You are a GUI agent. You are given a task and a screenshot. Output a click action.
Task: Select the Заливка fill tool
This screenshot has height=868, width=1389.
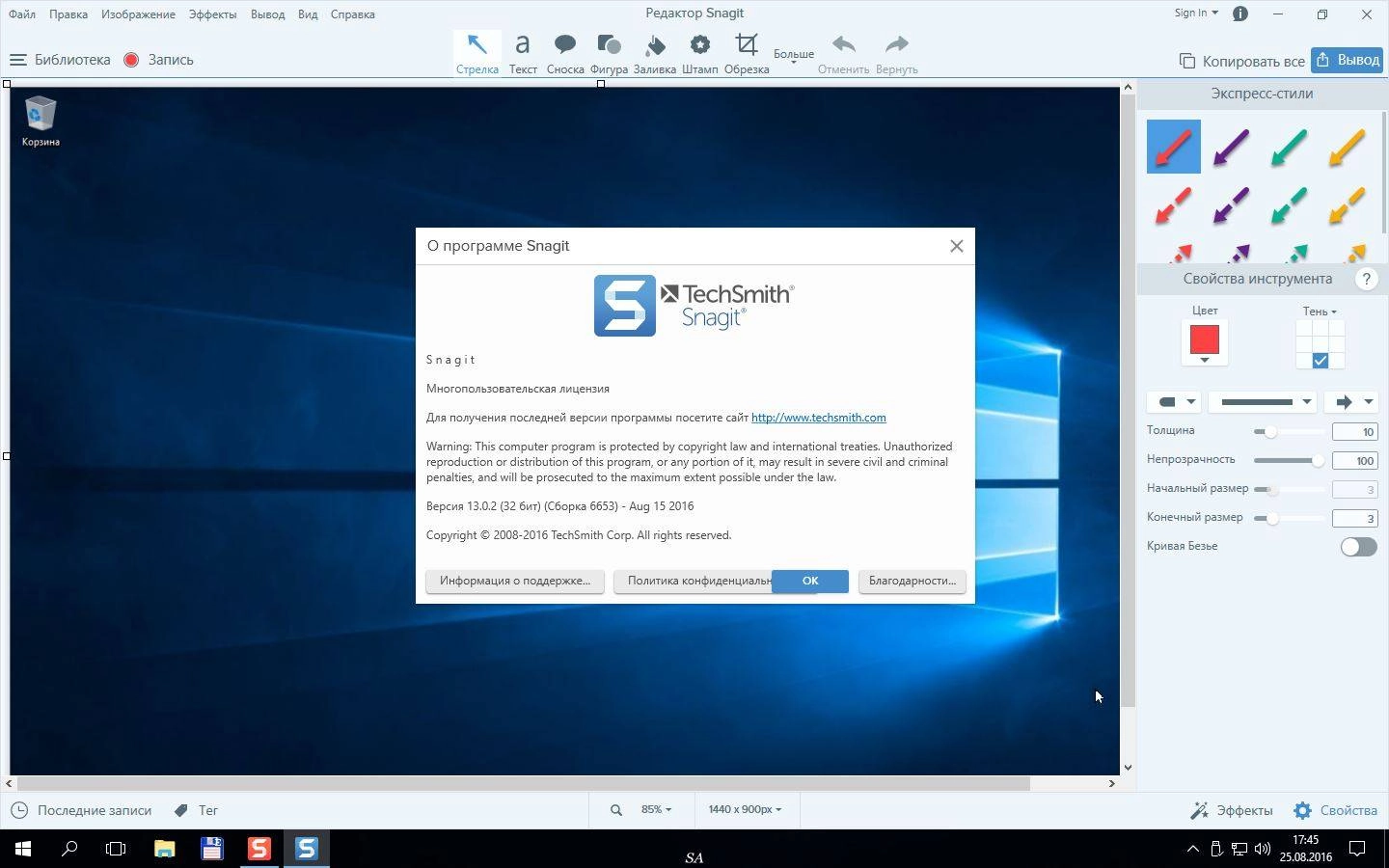655,53
